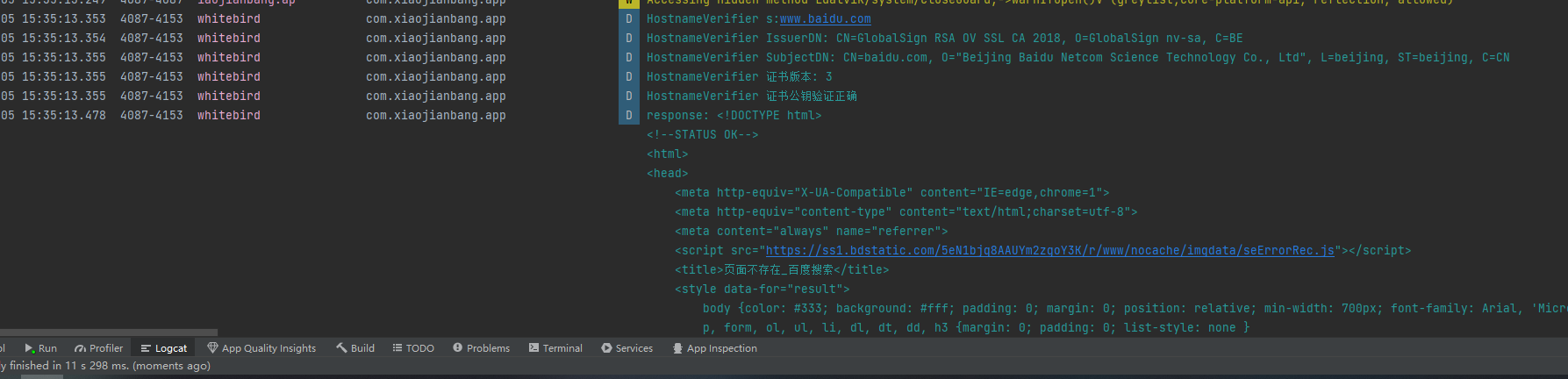Viewport: 1568px width, 379px height.
Task: Select the SubjectDN CN=baidu.com log line
Action: click(1078, 57)
